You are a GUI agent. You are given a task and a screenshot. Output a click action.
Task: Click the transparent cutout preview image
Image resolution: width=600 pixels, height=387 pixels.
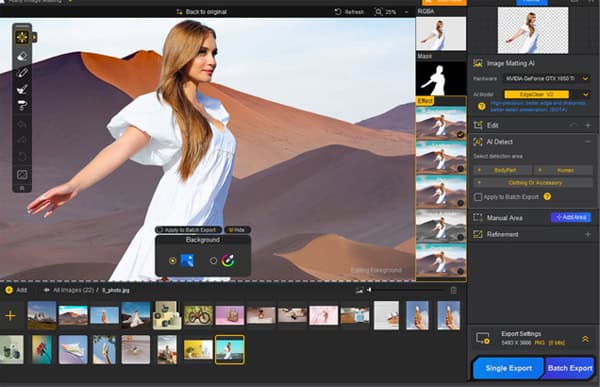(533, 30)
